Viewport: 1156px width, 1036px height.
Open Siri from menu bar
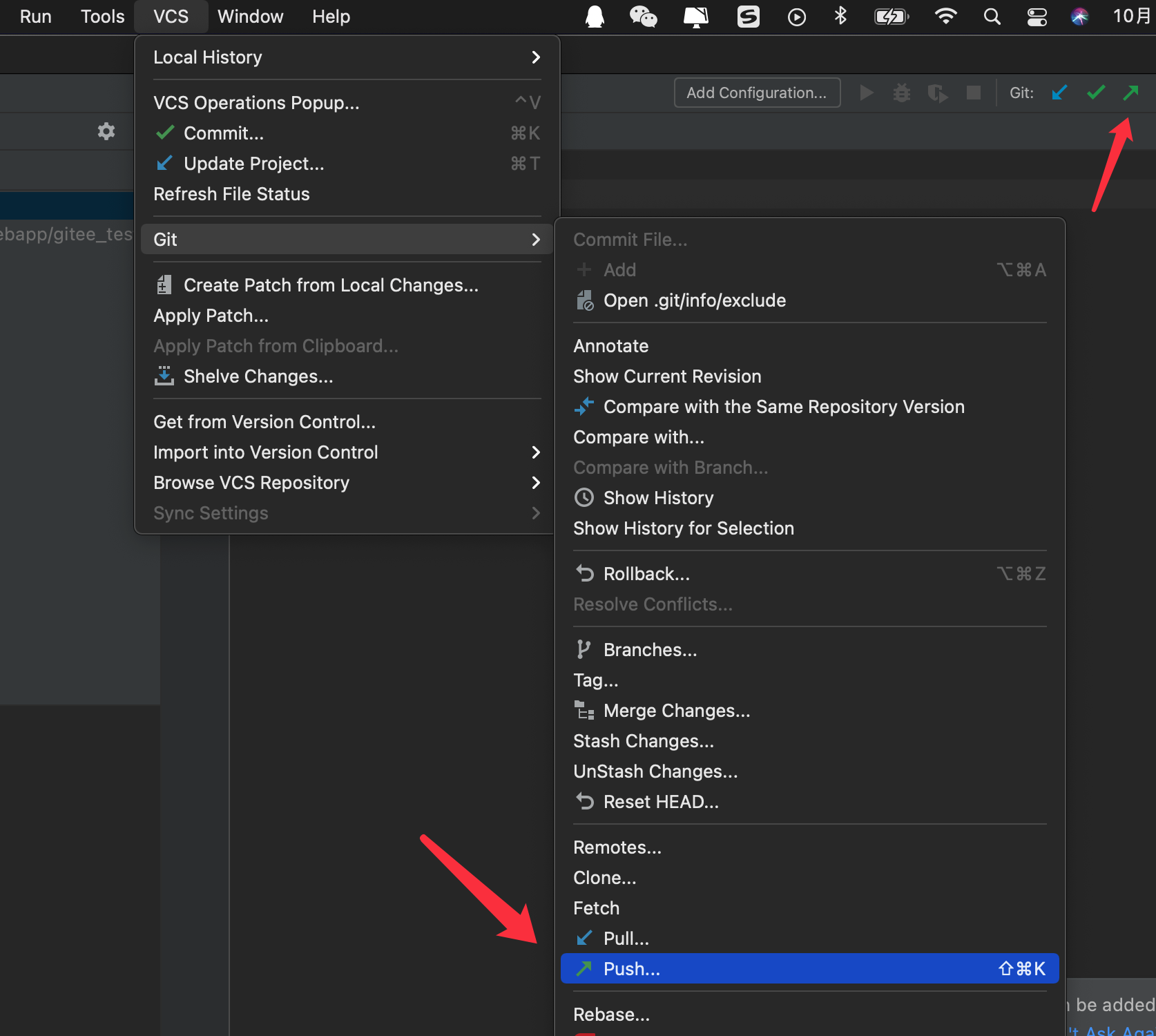[x=1080, y=17]
